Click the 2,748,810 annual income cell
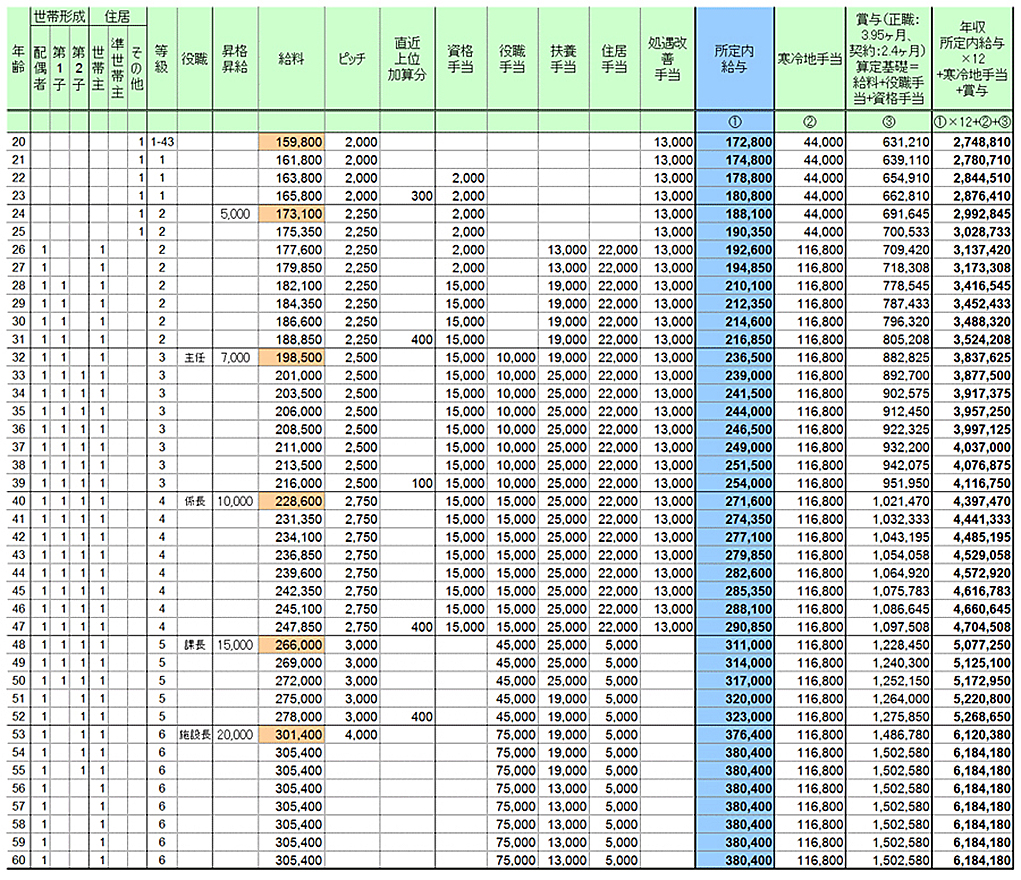 [974, 143]
